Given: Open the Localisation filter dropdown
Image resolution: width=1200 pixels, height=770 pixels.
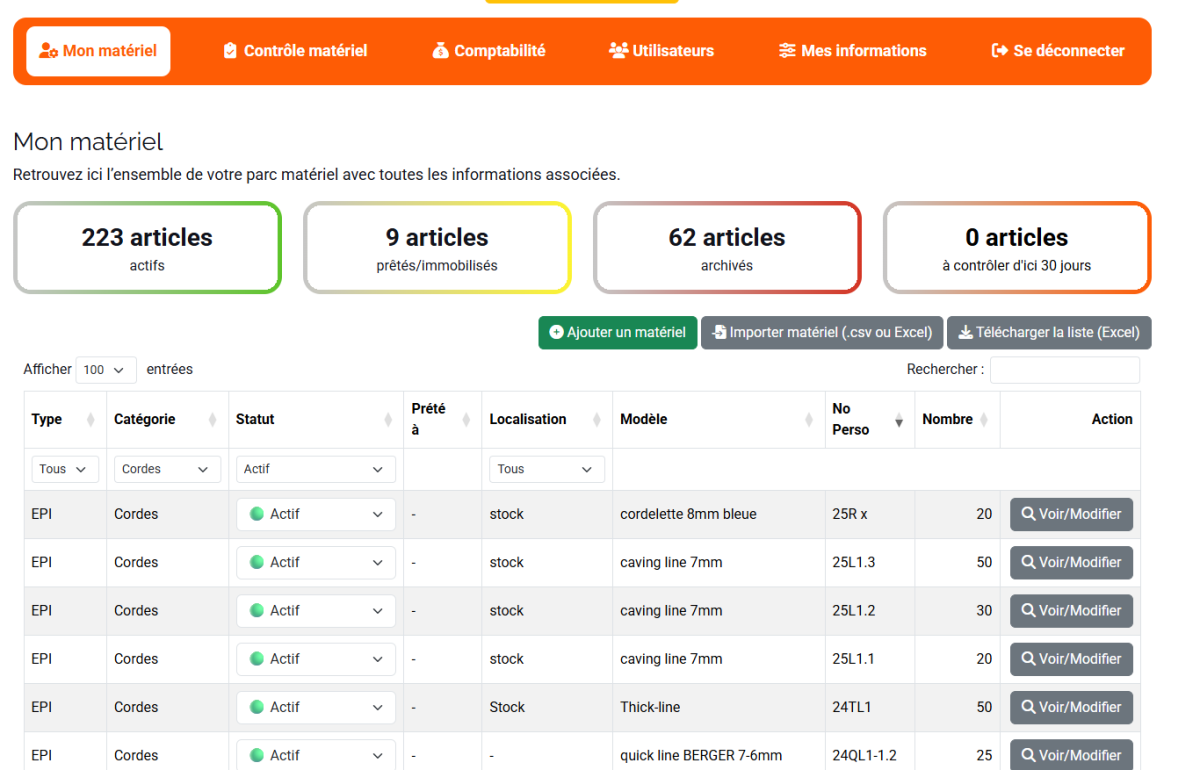Looking at the screenshot, I should pos(546,469).
